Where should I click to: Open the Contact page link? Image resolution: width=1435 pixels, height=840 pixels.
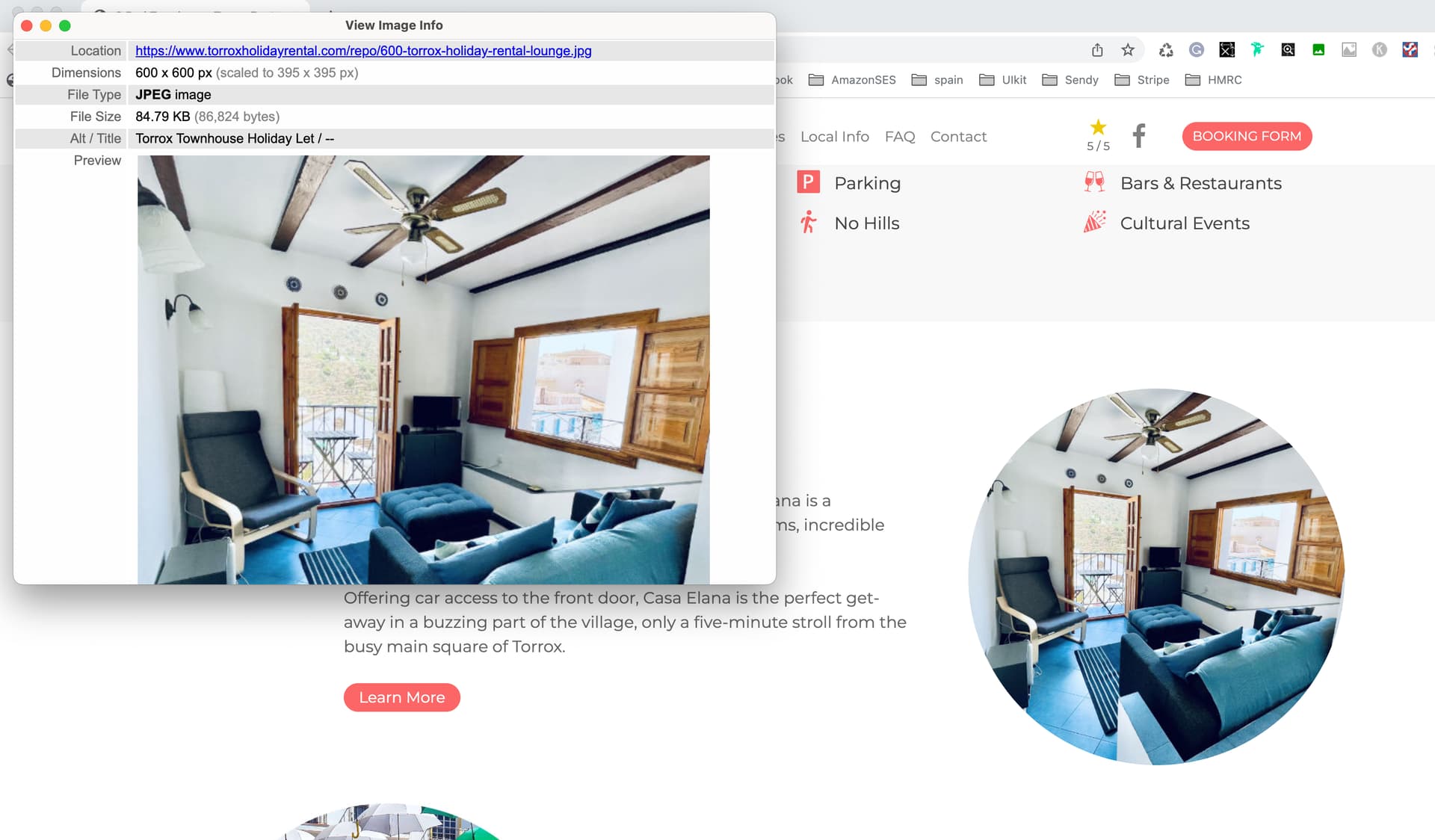point(958,137)
